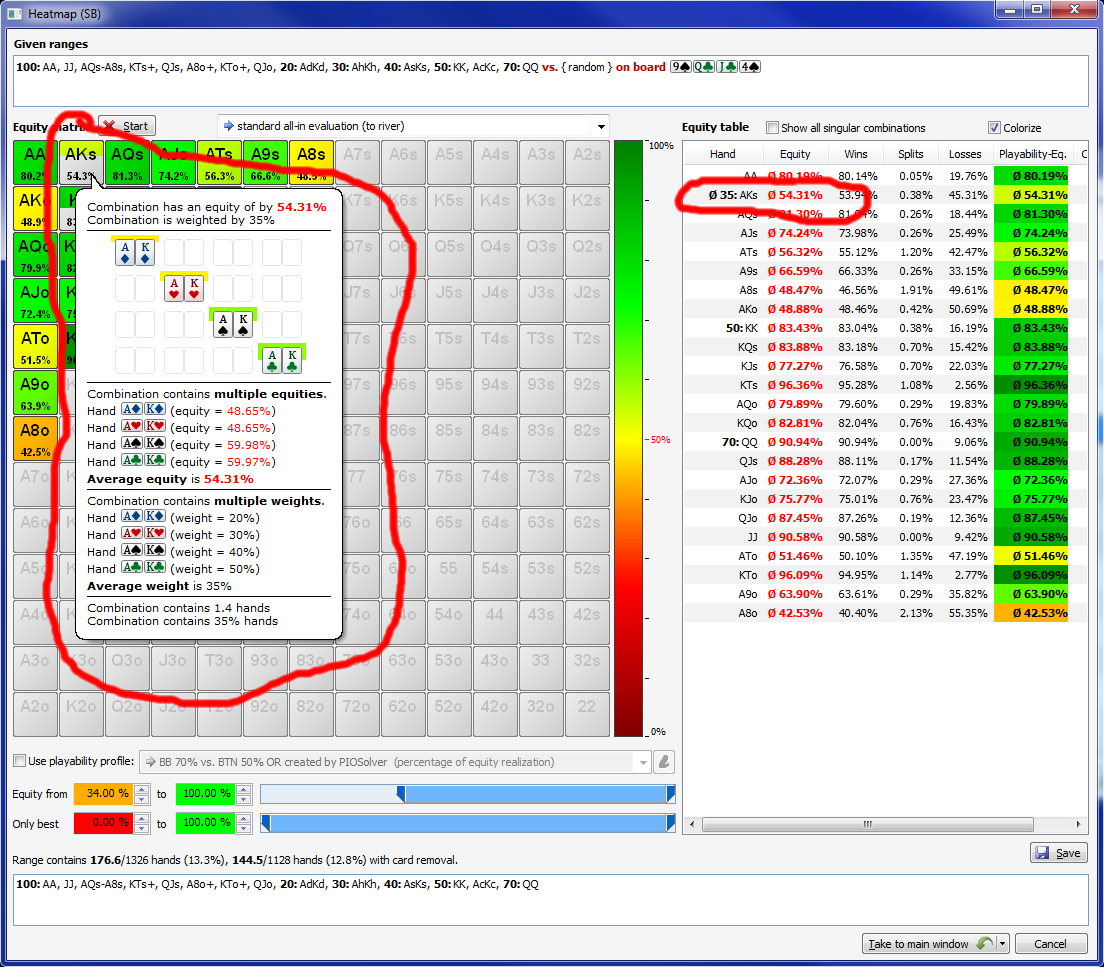Click the Equity range slider left handle

tap(401, 794)
